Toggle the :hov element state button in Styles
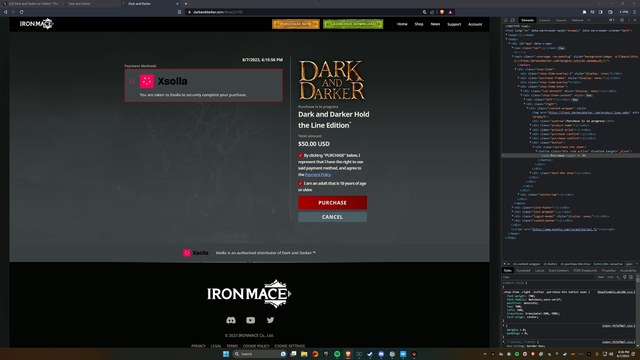Image resolution: width=640 pixels, height=360 pixels. pyautogui.click(x=601, y=277)
